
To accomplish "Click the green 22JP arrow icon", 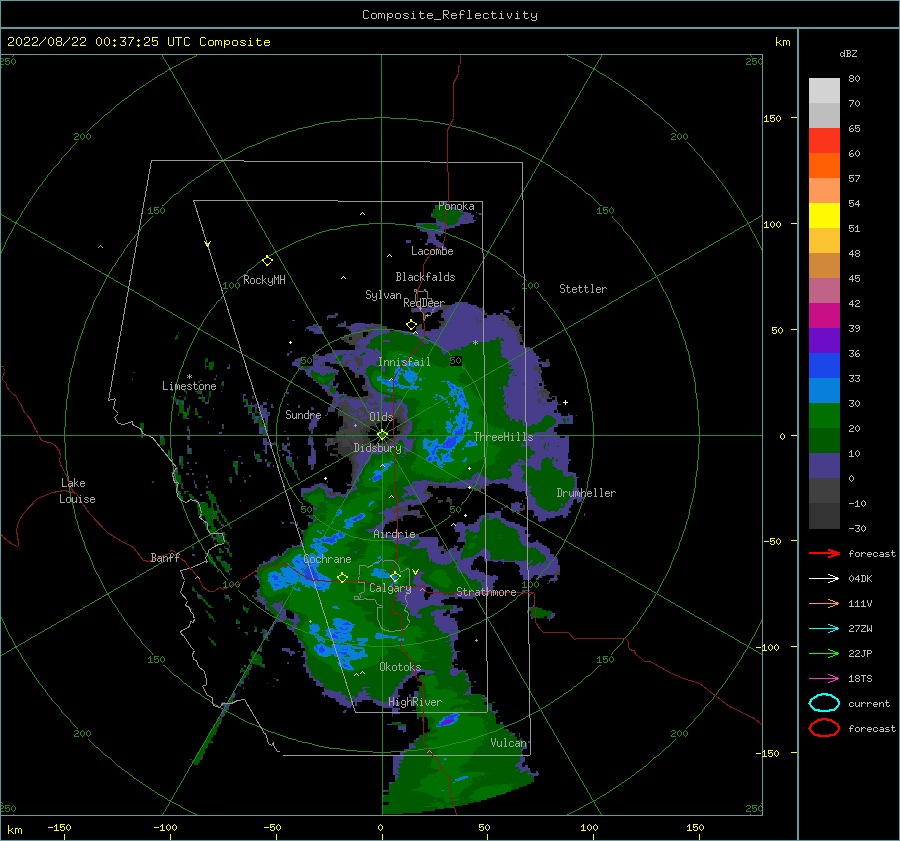I will click(824, 653).
